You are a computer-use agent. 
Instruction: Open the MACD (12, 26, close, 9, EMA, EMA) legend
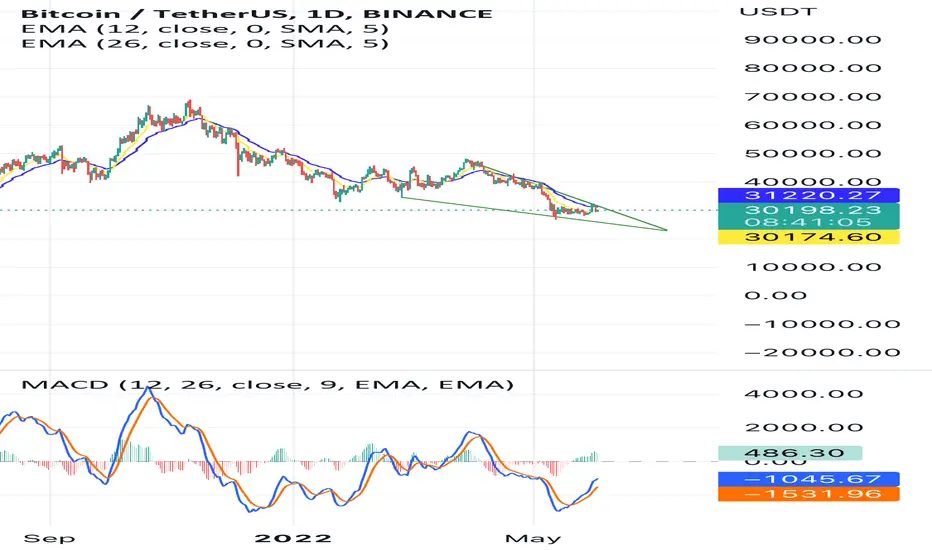click(x=267, y=385)
